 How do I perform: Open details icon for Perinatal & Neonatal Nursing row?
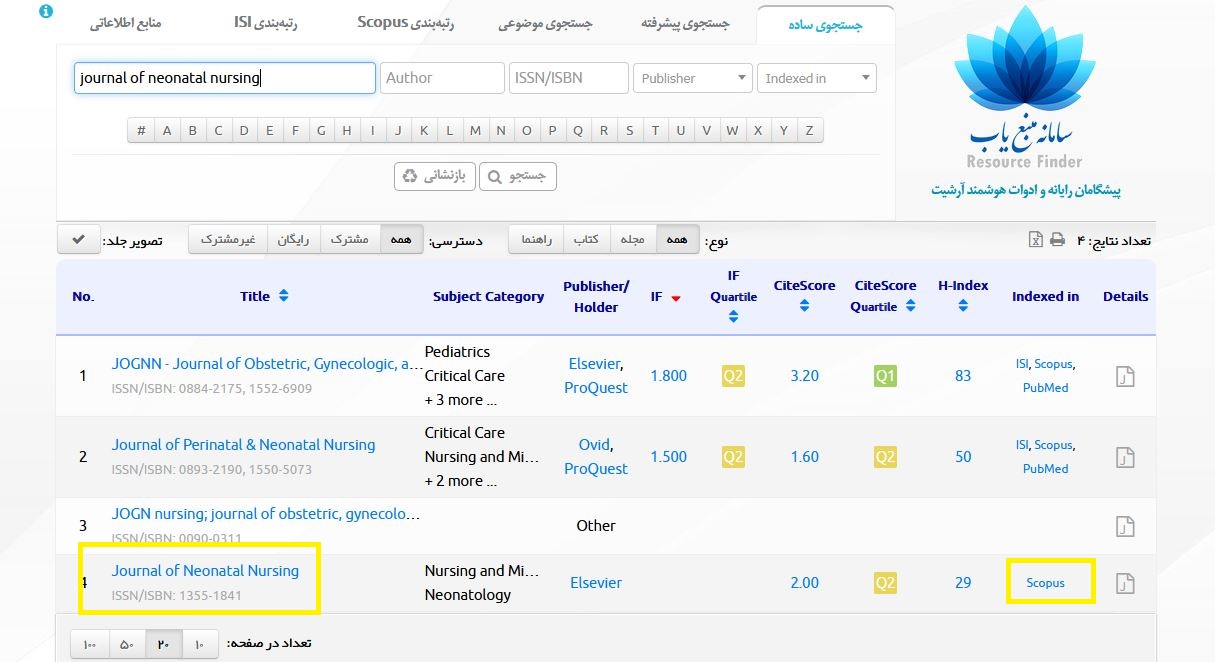click(1125, 458)
